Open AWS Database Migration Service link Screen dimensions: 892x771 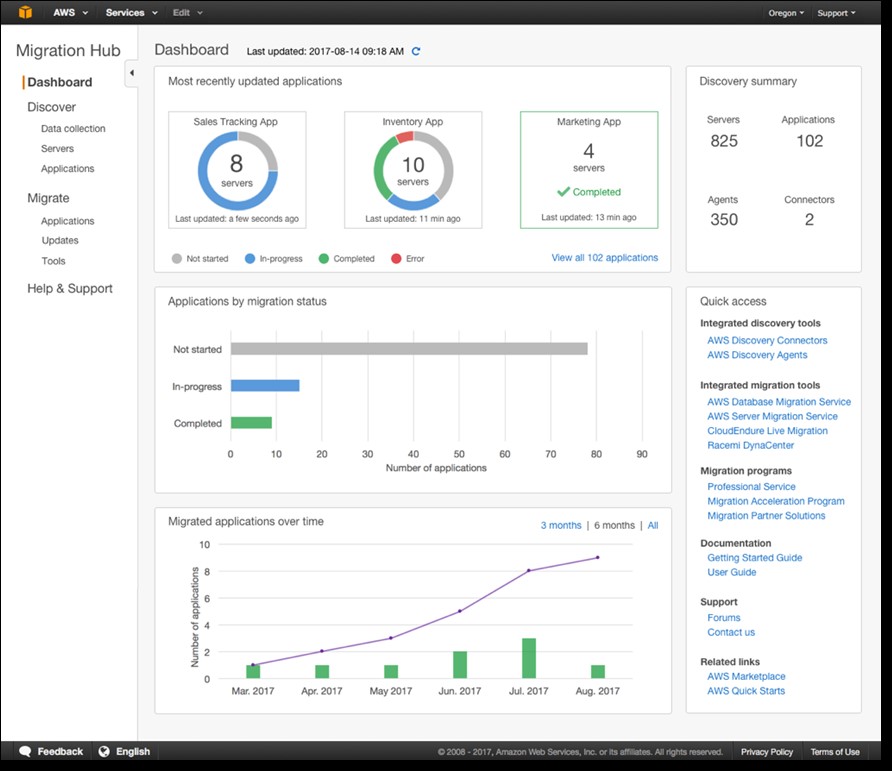tap(779, 401)
